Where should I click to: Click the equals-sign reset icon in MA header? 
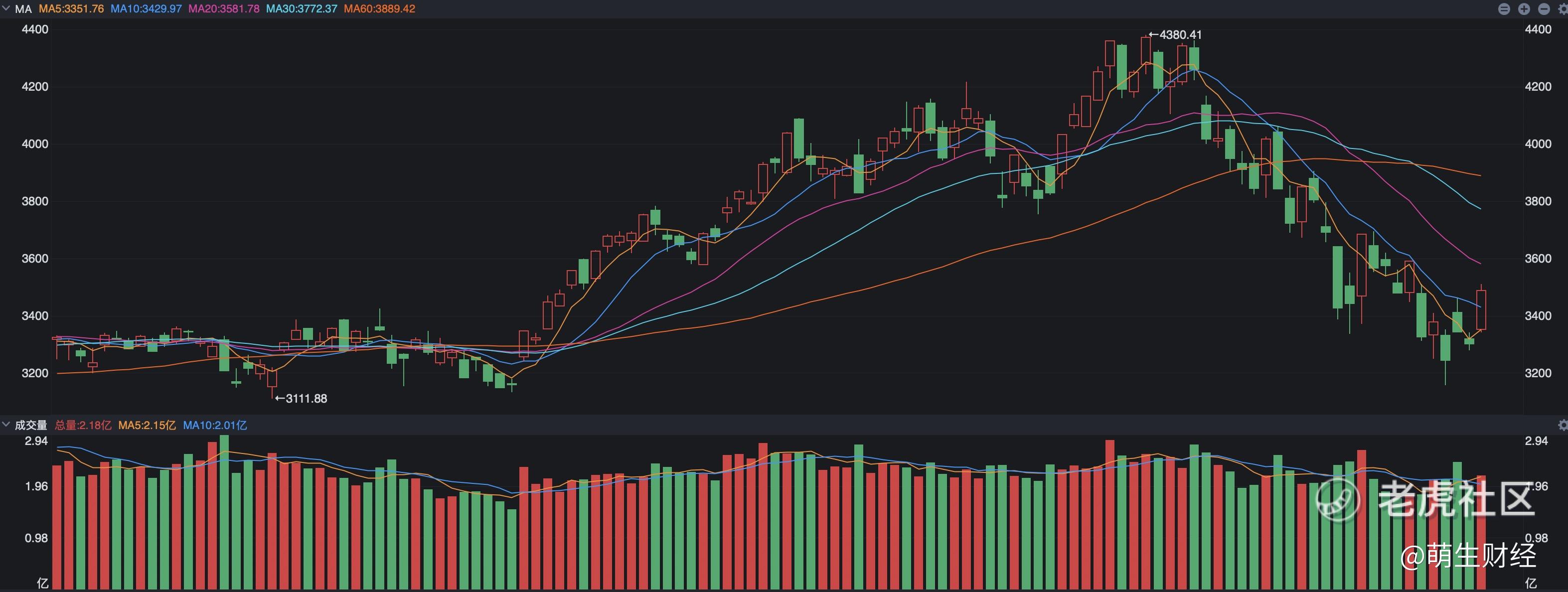(1504, 8)
